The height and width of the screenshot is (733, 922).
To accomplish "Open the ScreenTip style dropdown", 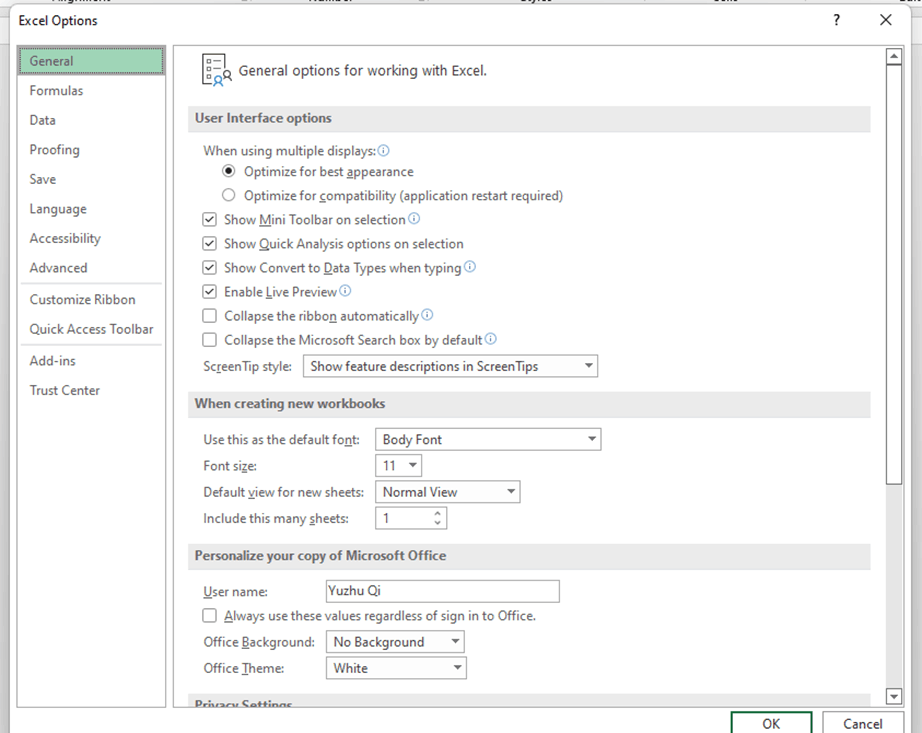I will pos(450,366).
